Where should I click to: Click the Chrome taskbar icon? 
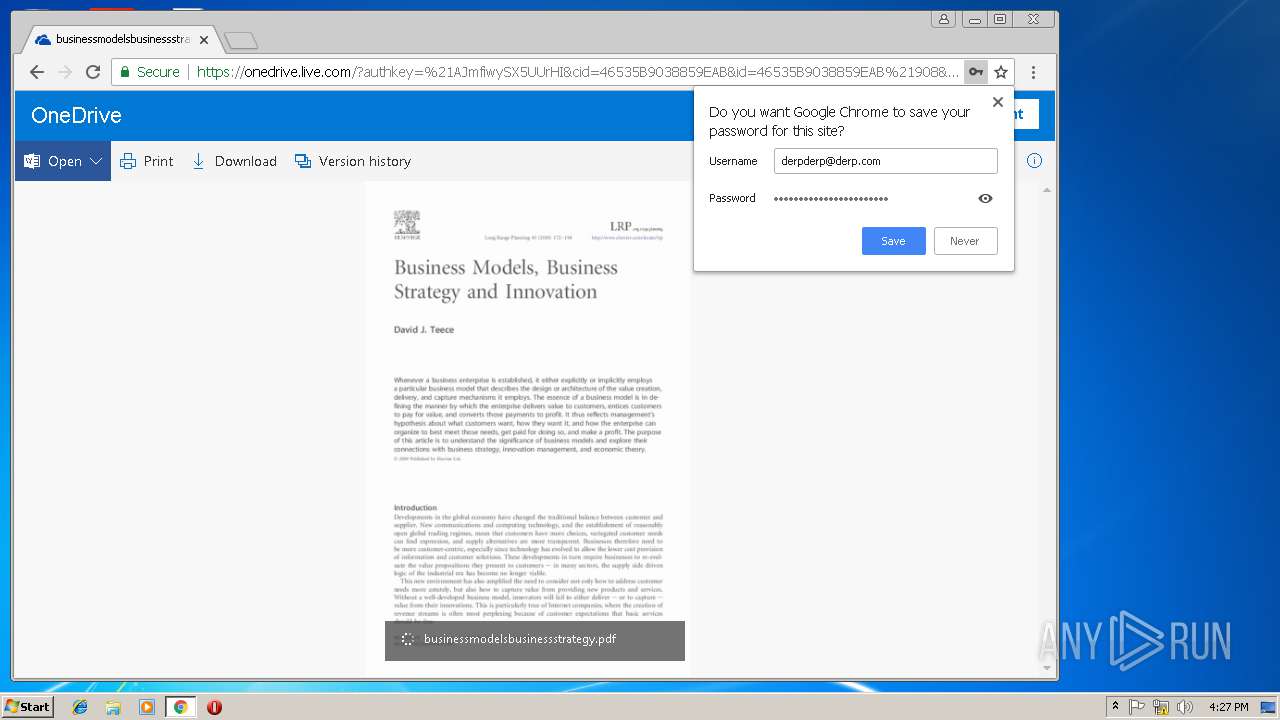[x=180, y=707]
